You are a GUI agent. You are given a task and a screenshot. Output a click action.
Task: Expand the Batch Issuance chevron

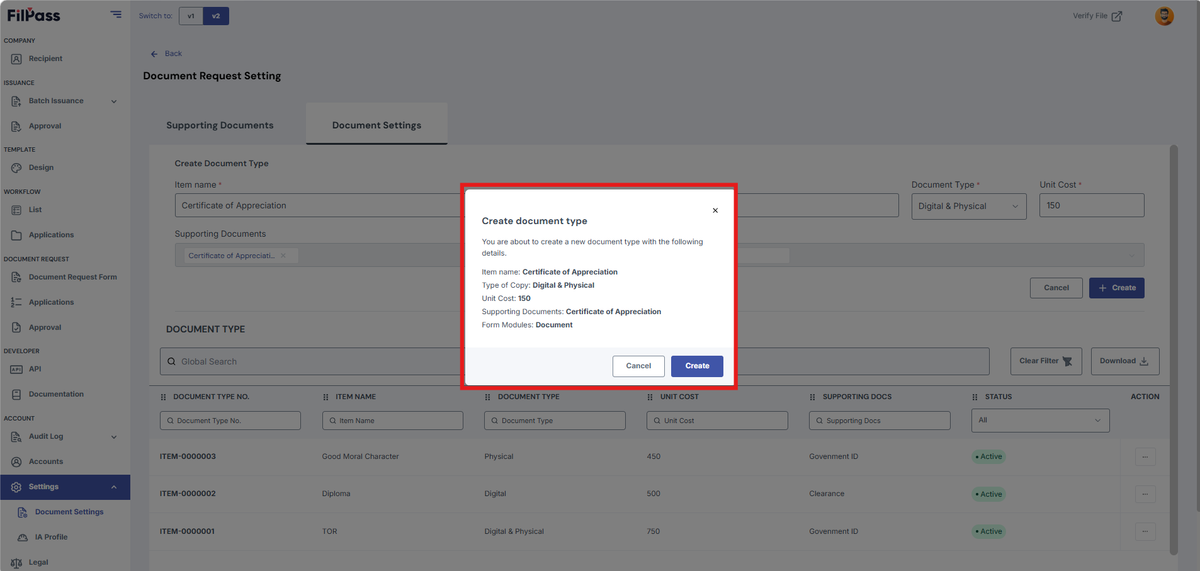(x=114, y=101)
